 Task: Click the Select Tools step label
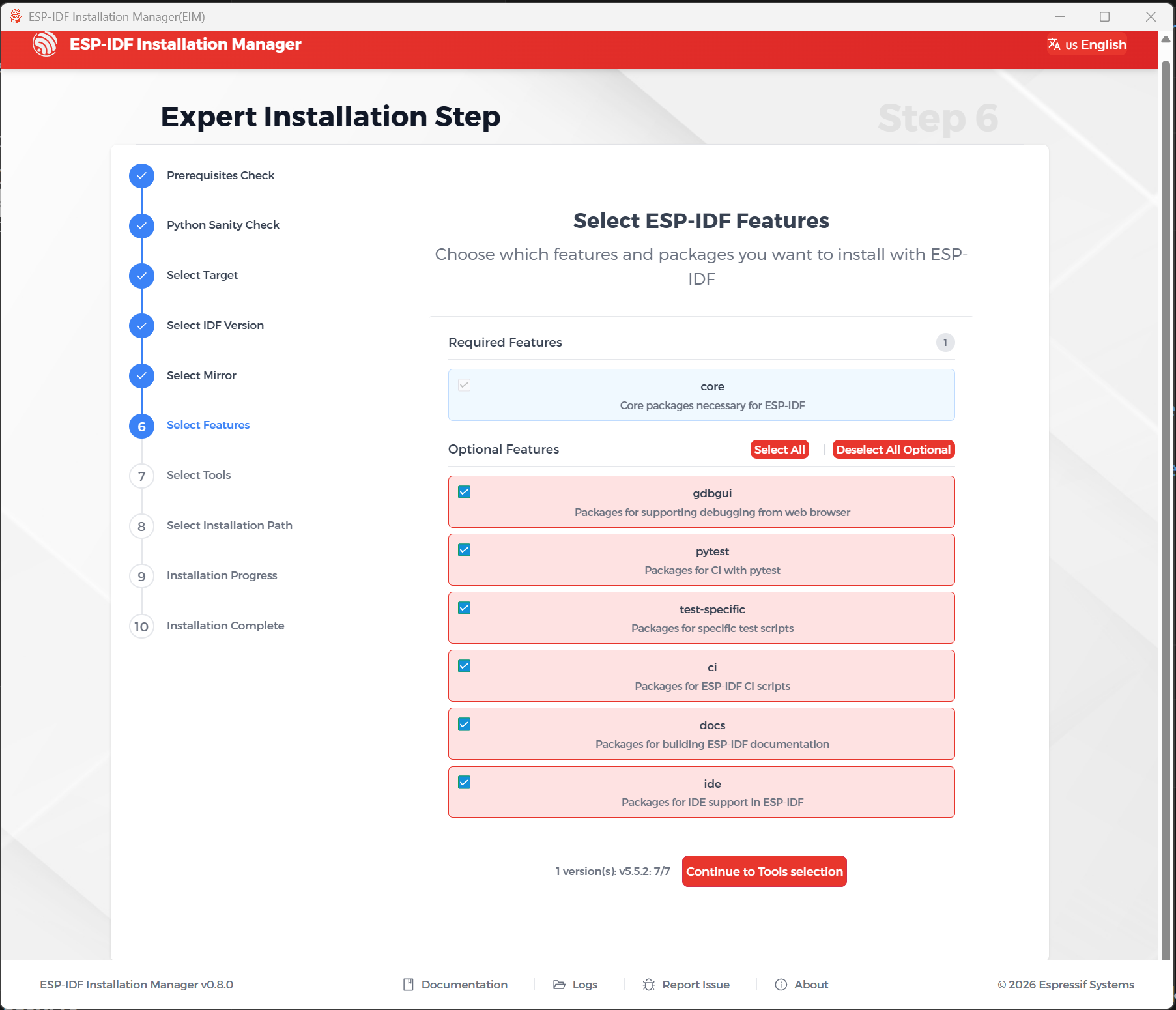point(199,475)
